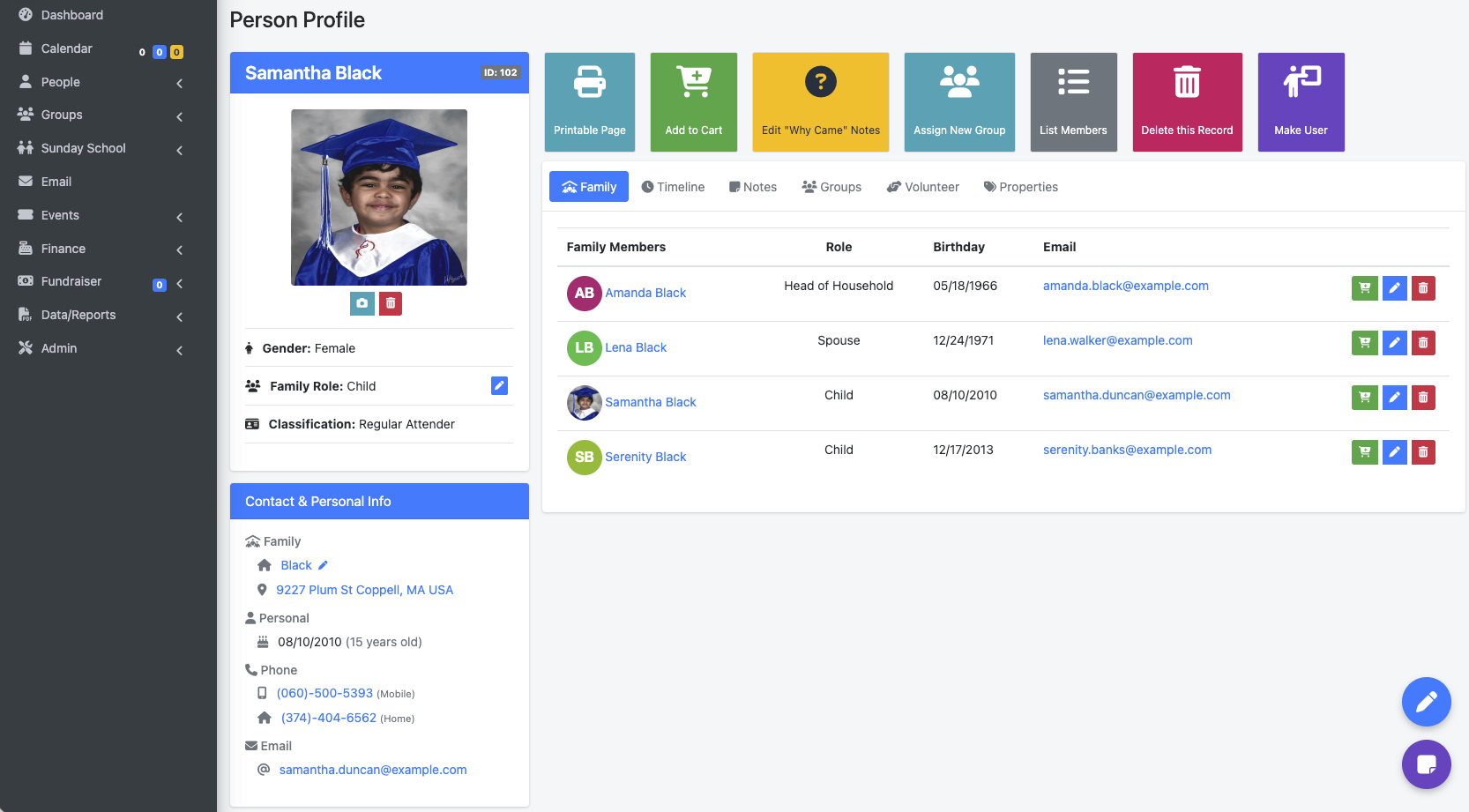This screenshot has height=812, width=1469.
Task: Open the floating chat bubble button
Action: 1426,764
